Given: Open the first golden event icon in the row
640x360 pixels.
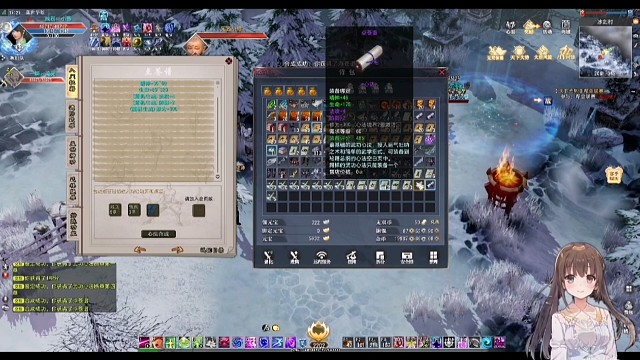Looking at the screenshot, I should click(496, 53).
